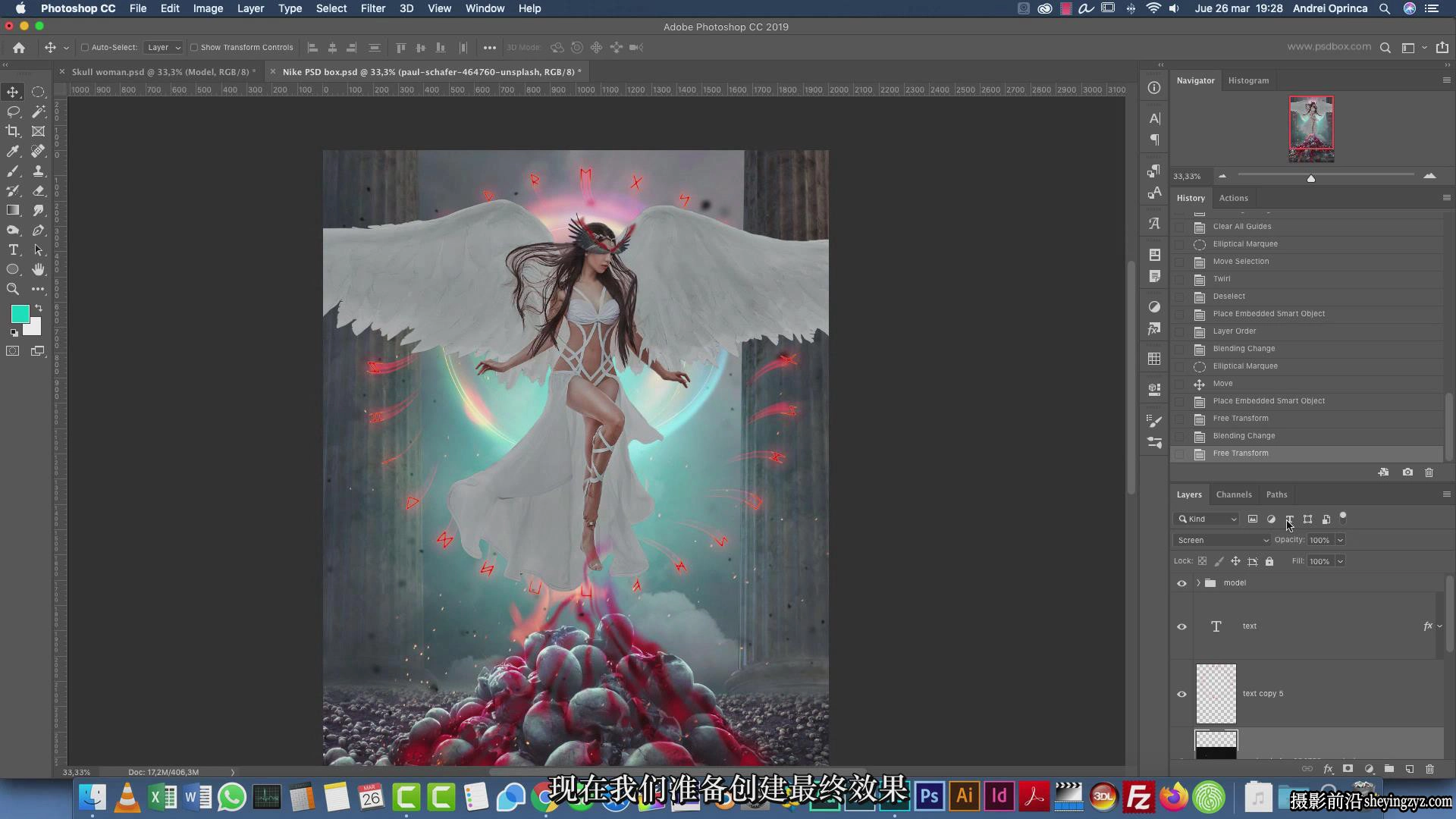The width and height of the screenshot is (1456, 819).
Task: Select the Horizontal Type tool
Action: click(13, 249)
